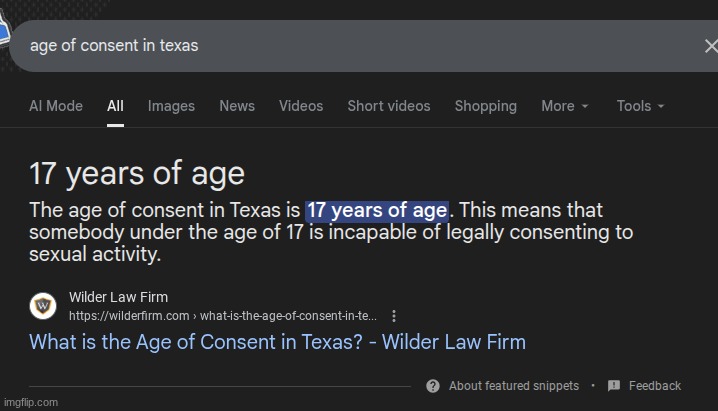This screenshot has height=411, width=718.
Task: Click the blue icon left of search bar
Action: [4, 28]
